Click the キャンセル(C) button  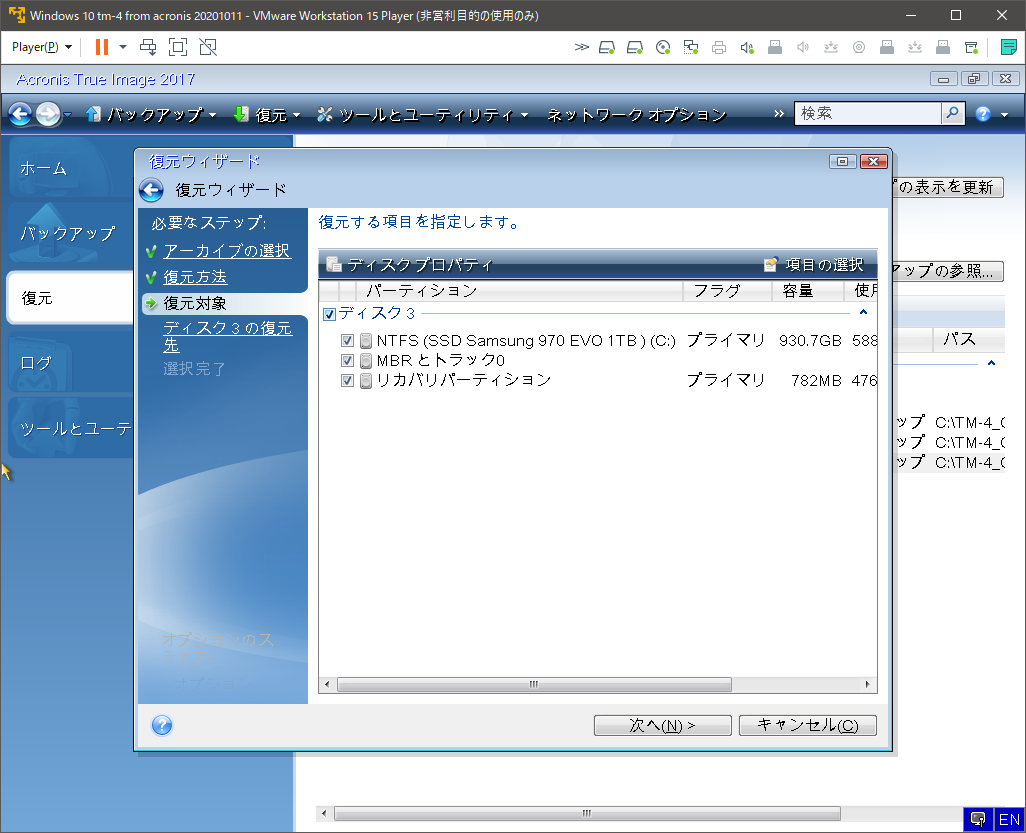(x=807, y=725)
